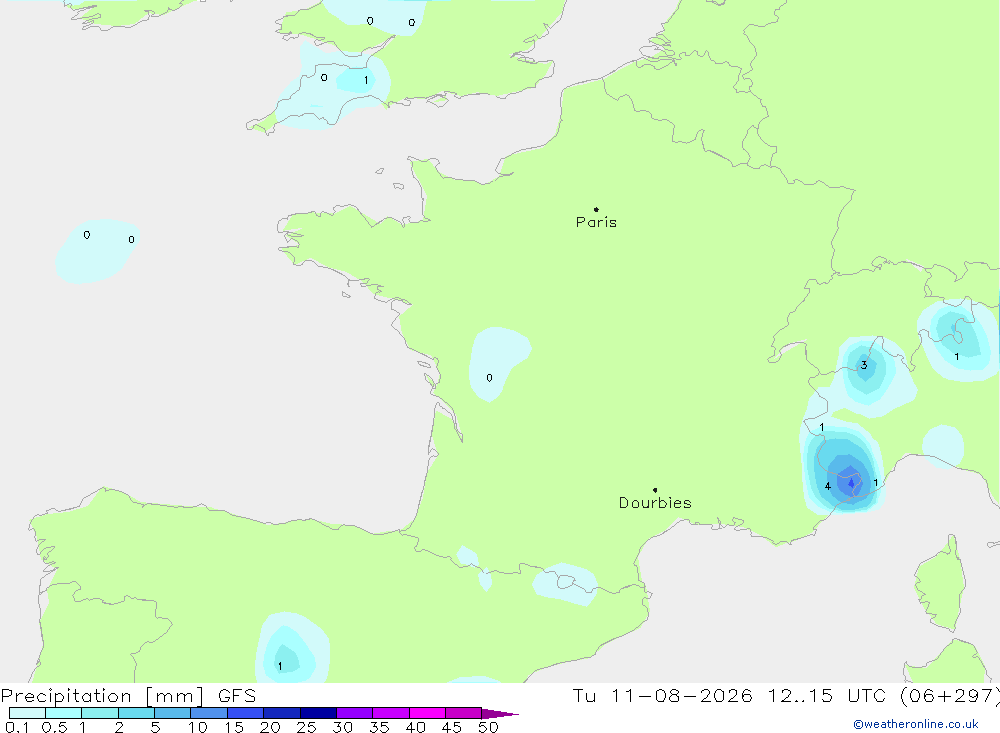This screenshot has height=733, width=1000.
Task: Click the '1' precipitation value in Spain
Action: point(279,666)
